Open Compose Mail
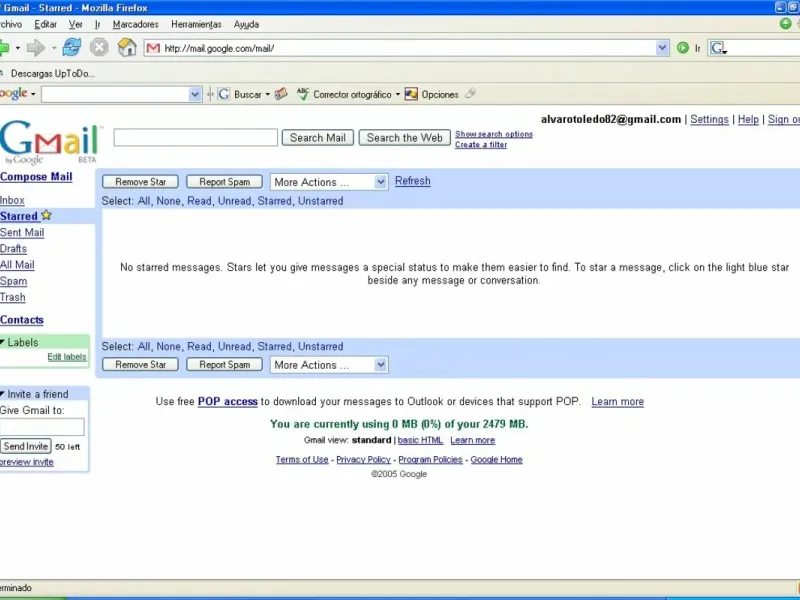Viewport: 800px width, 600px height. tap(36, 177)
